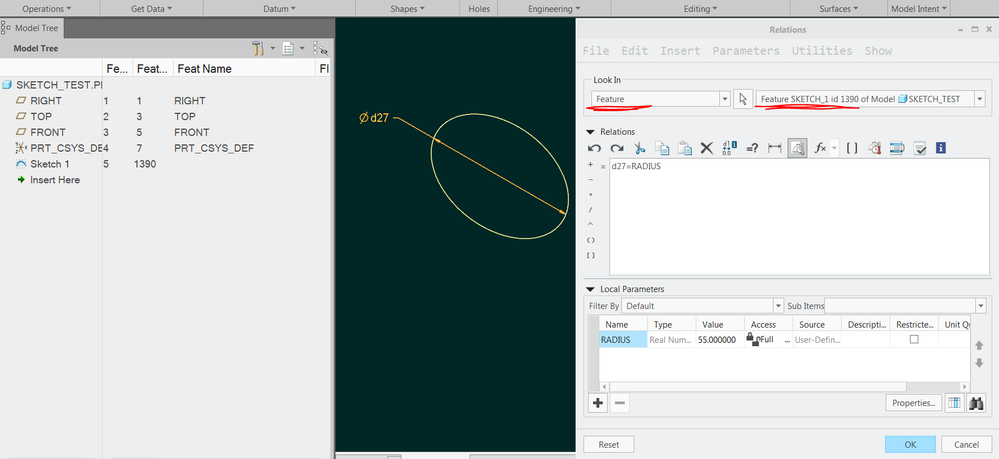Screen dimensions: 999x459
Task: Collapse the Local Parameters section
Action: [x=591, y=289]
